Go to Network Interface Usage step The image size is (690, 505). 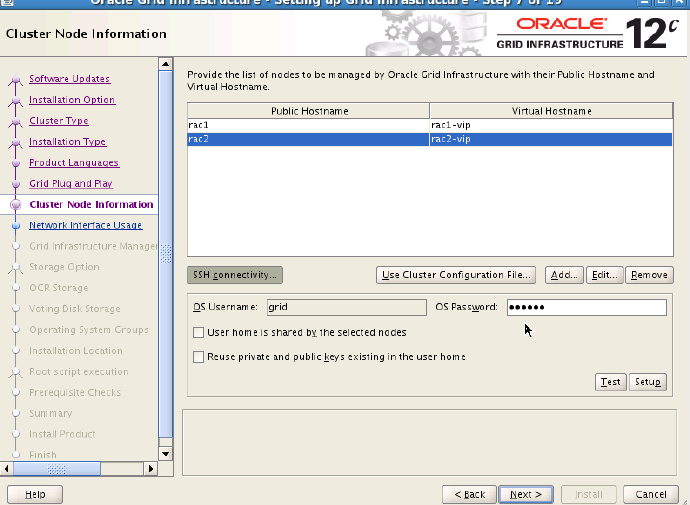coord(85,225)
